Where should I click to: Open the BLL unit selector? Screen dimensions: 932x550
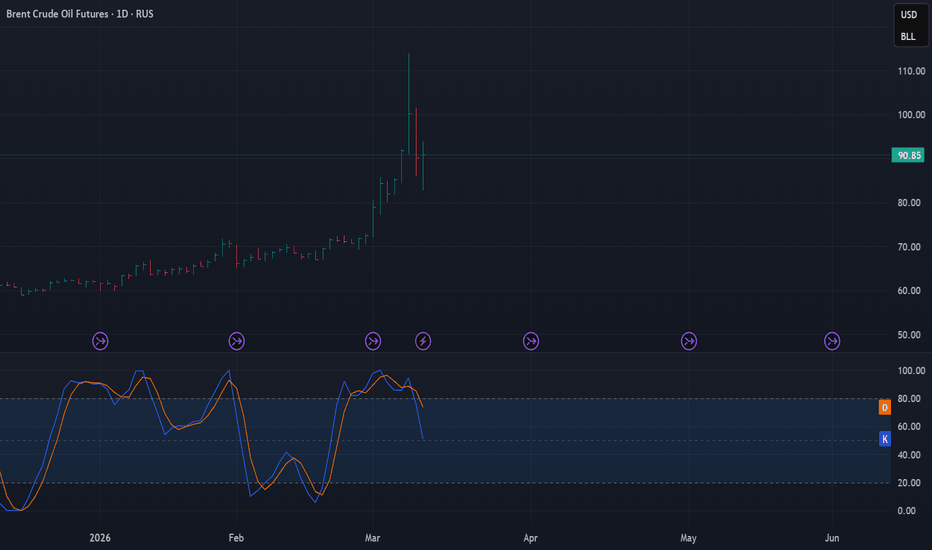908,36
